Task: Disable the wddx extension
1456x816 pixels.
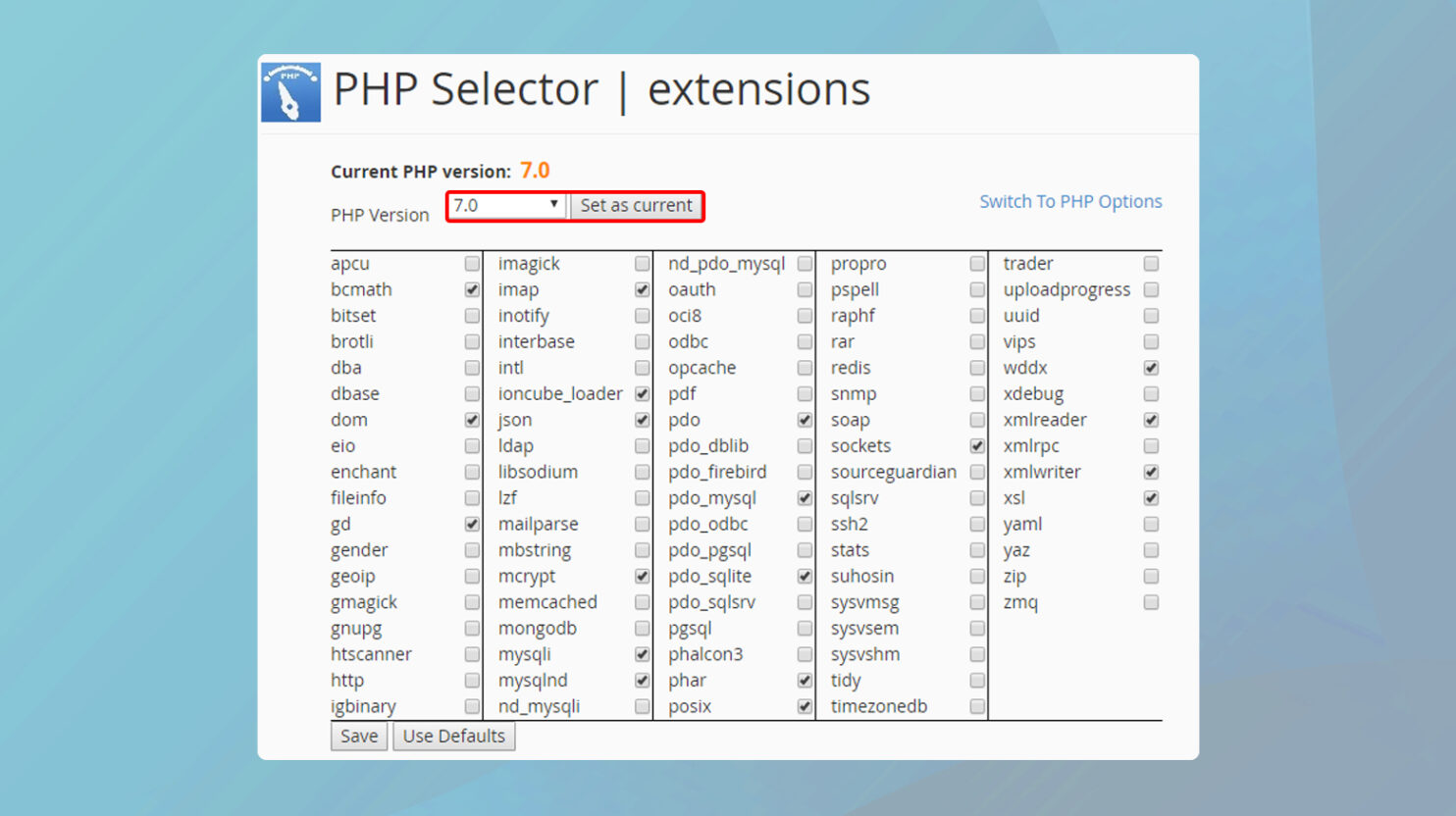Action: pyautogui.click(x=1150, y=367)
